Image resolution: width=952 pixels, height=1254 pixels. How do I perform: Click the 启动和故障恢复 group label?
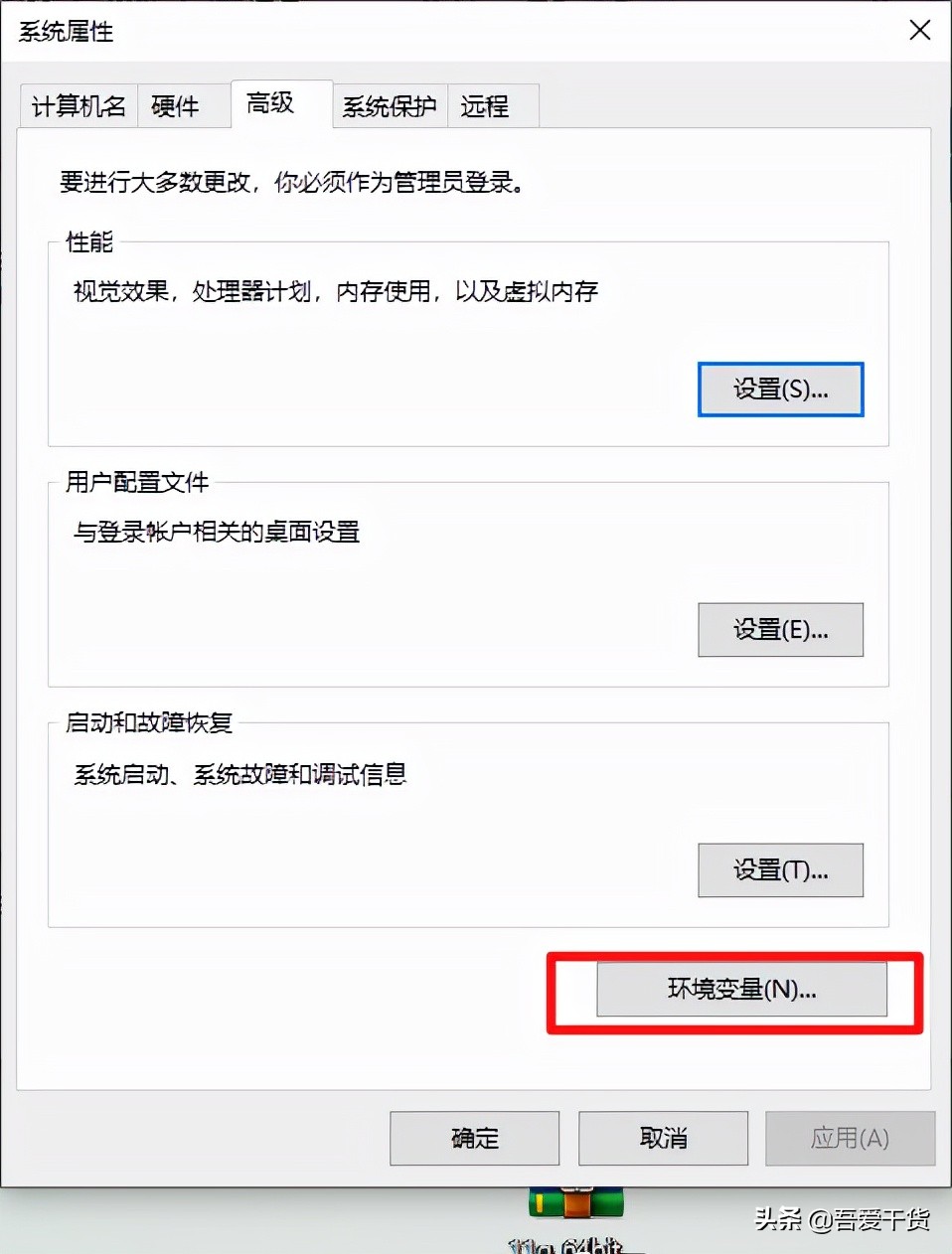149,722
